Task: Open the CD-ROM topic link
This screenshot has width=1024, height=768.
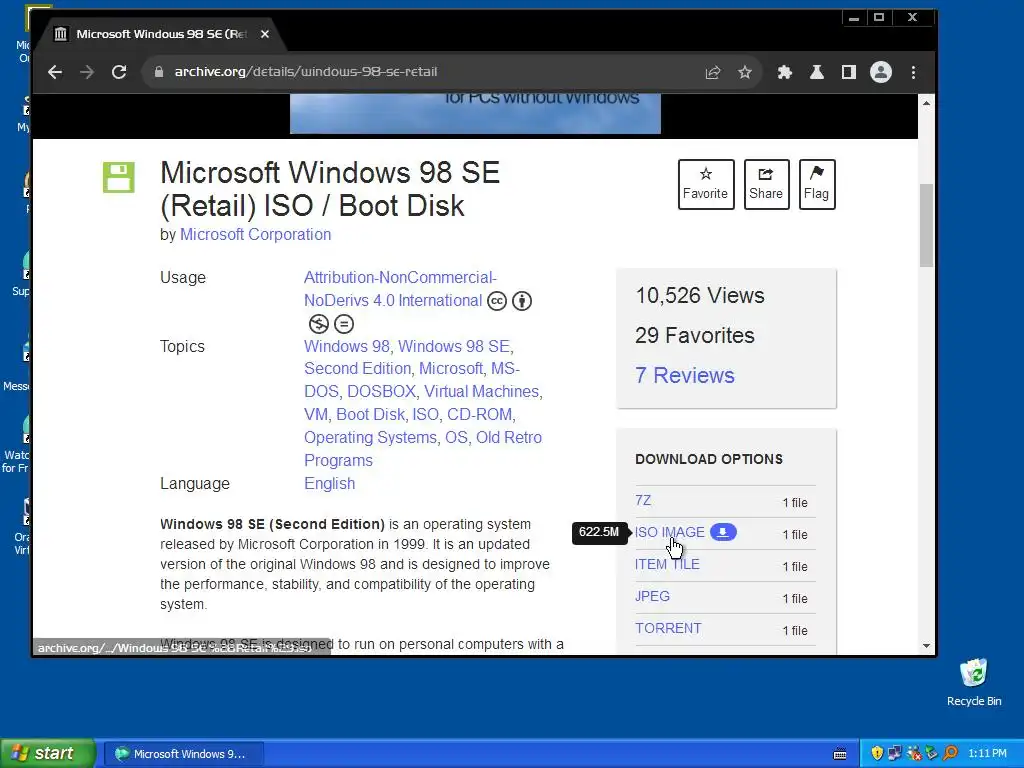Action: click(480, 415)
